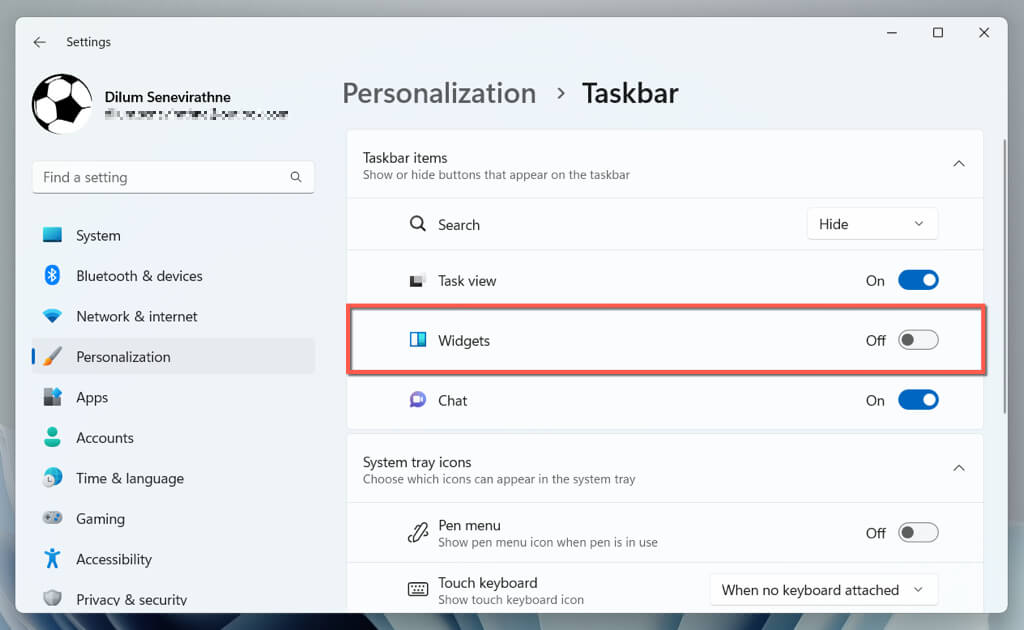Open the Touch keyboard dropdown

tap(824, 590)
